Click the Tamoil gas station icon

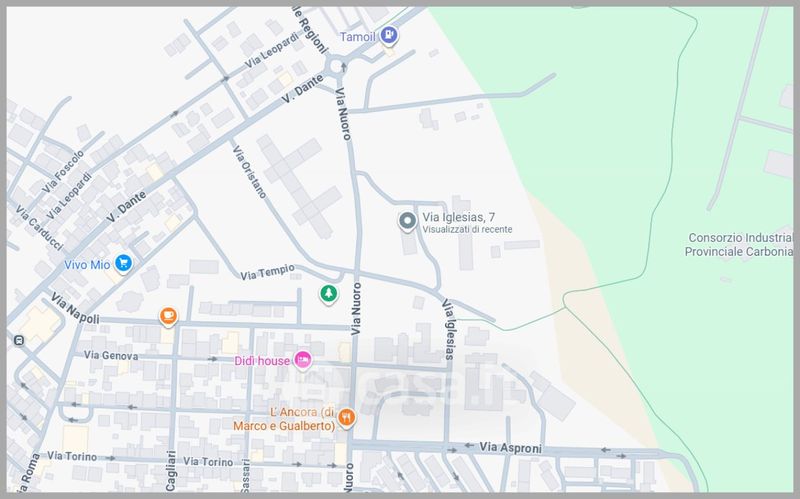[390, 37]
